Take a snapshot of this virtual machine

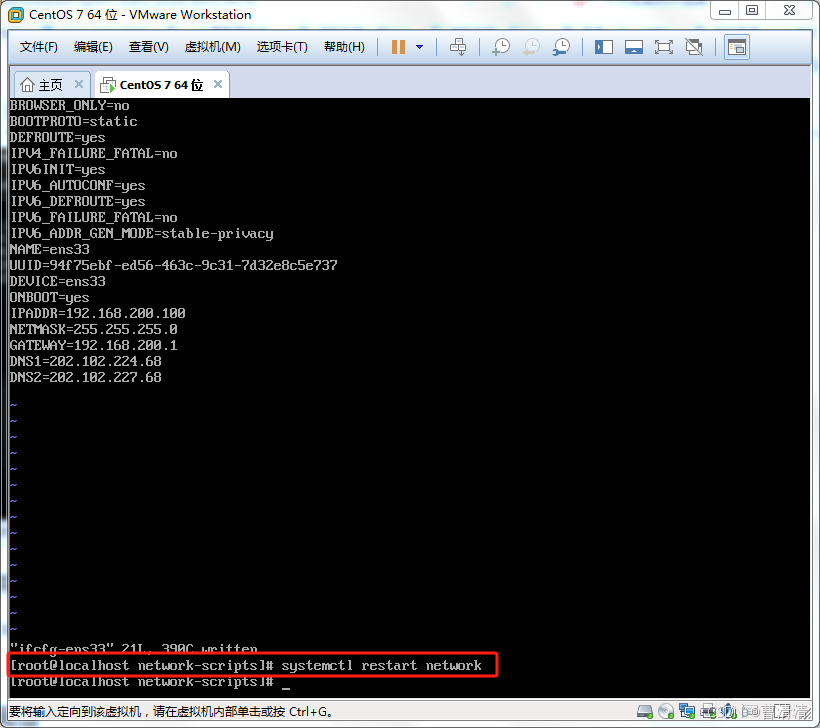pos(501,46)
